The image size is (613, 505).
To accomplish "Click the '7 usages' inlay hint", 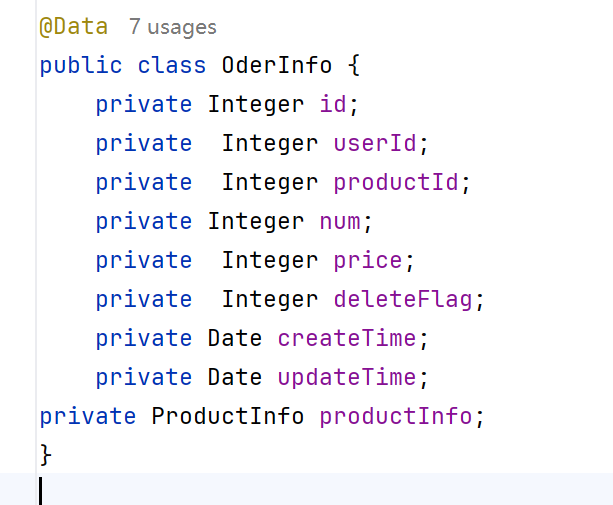I will (172, 27).
